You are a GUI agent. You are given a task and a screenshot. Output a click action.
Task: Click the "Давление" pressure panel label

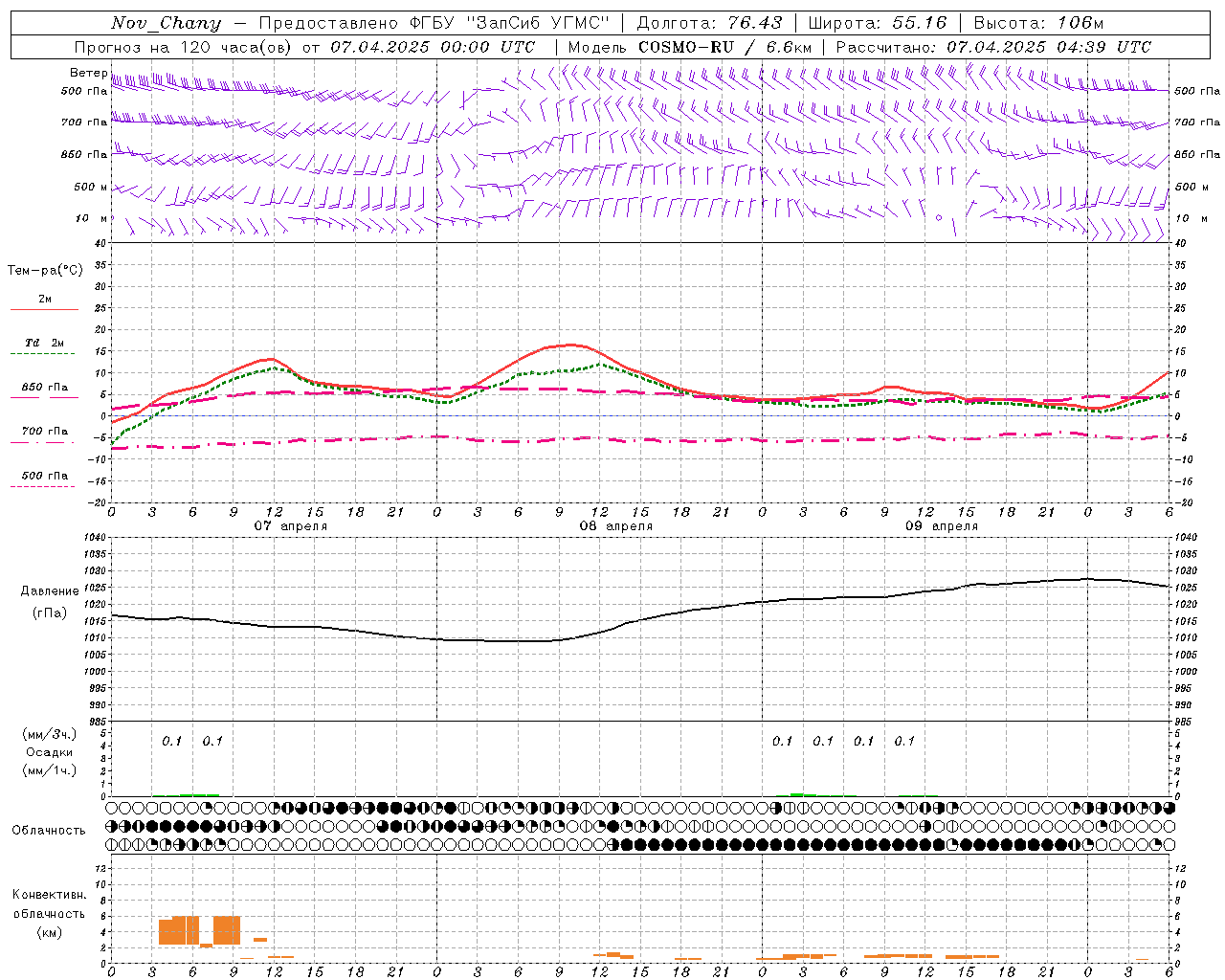pos(50,591)
